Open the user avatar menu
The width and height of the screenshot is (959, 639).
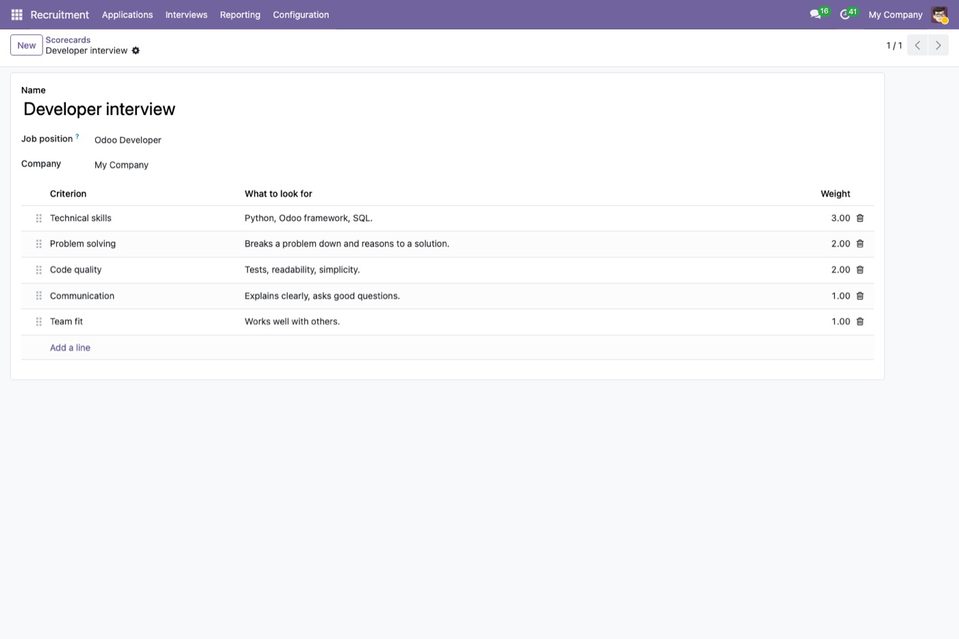[x=940, y=15]
